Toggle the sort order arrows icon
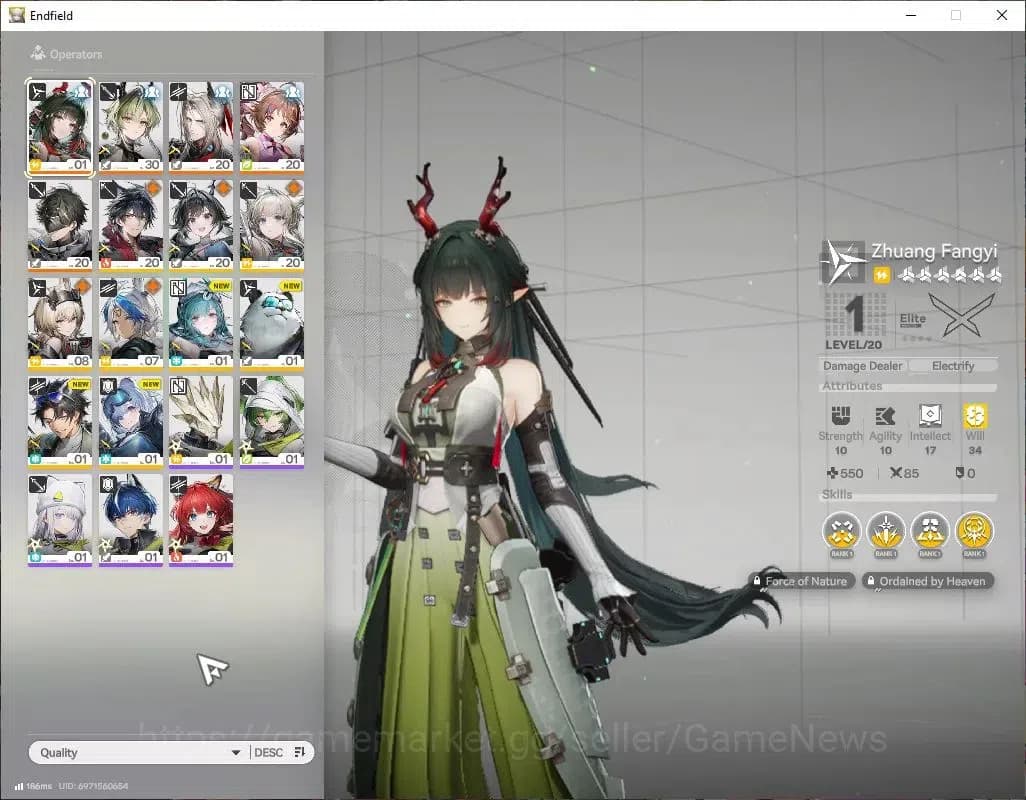The width and height of the screenshot is (1026, 800). pos(300,752)
